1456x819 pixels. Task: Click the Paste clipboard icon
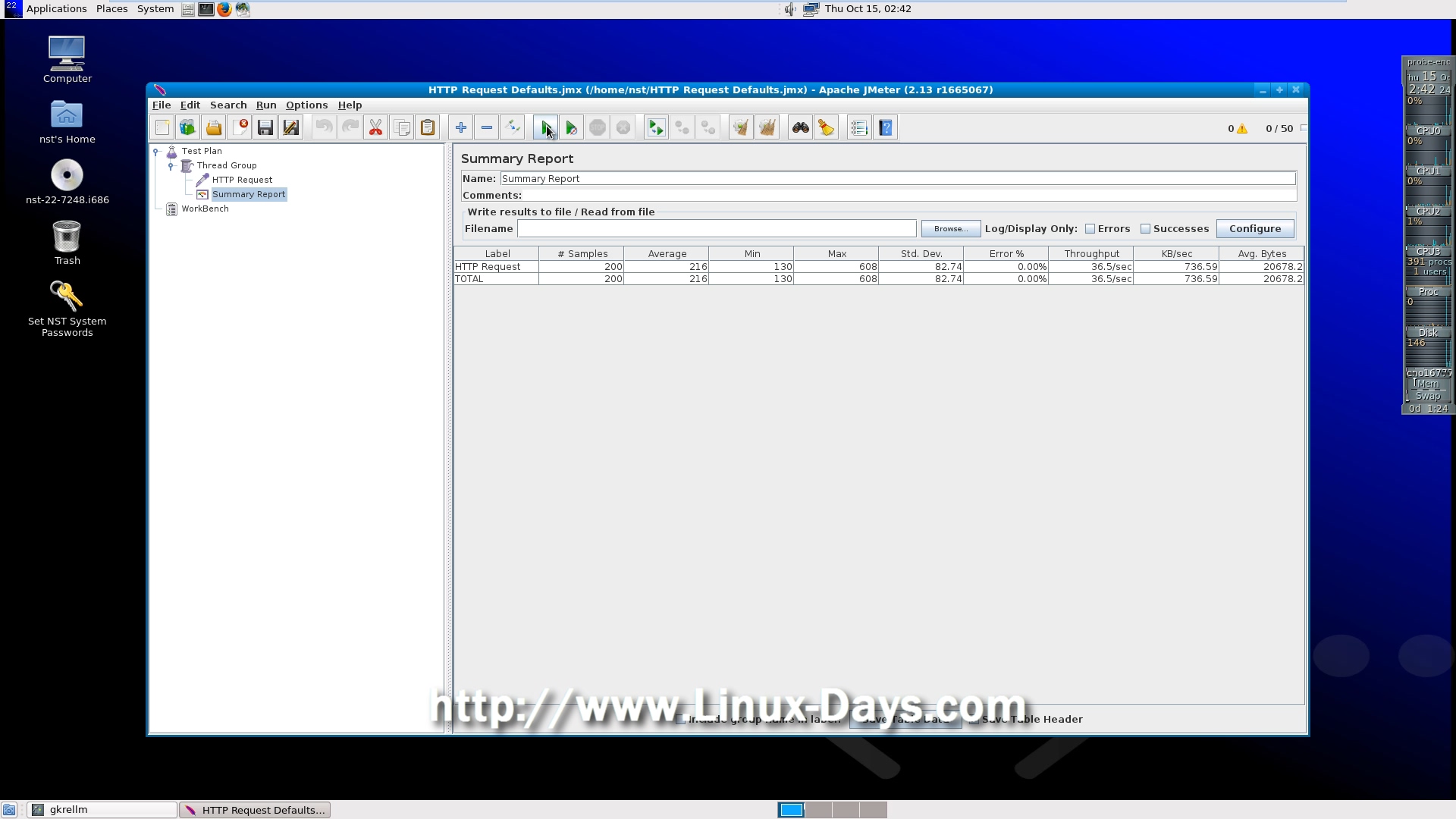coord(428,128)
